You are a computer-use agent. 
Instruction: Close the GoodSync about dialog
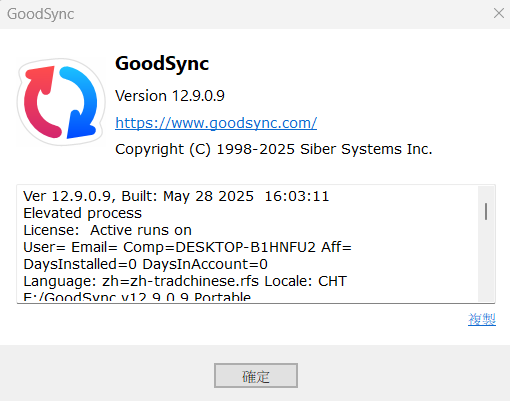pyautogui.click(x=499, y=13)
